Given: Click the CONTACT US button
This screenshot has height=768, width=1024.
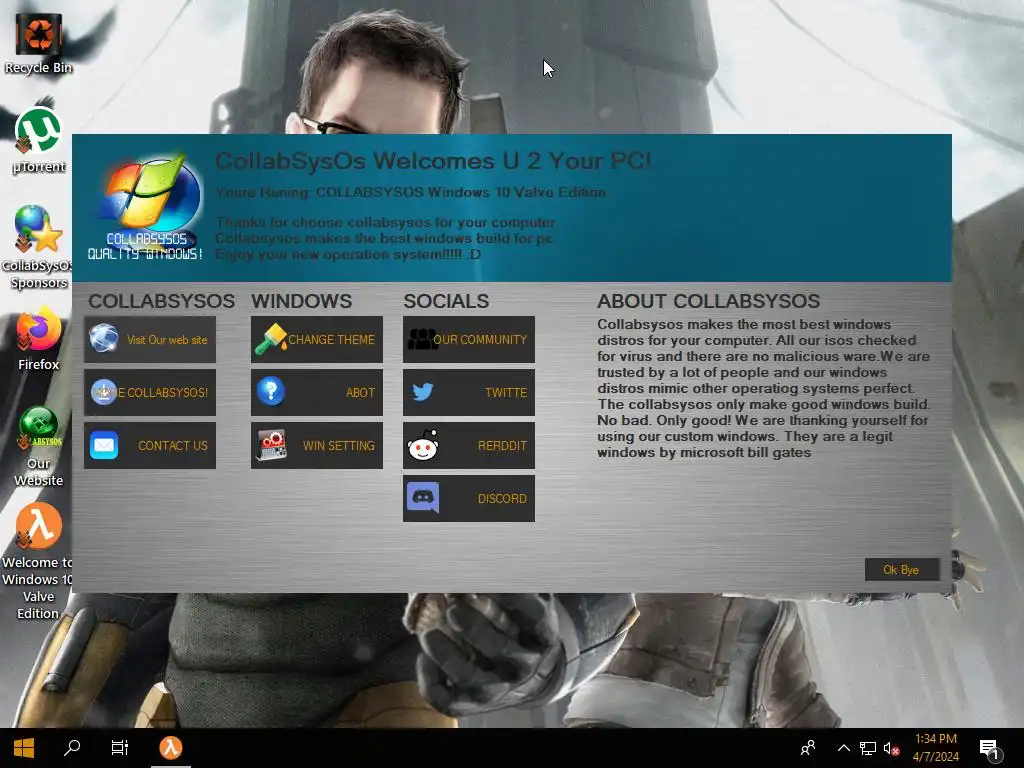Looking at the screenshot, I should 150,445.
